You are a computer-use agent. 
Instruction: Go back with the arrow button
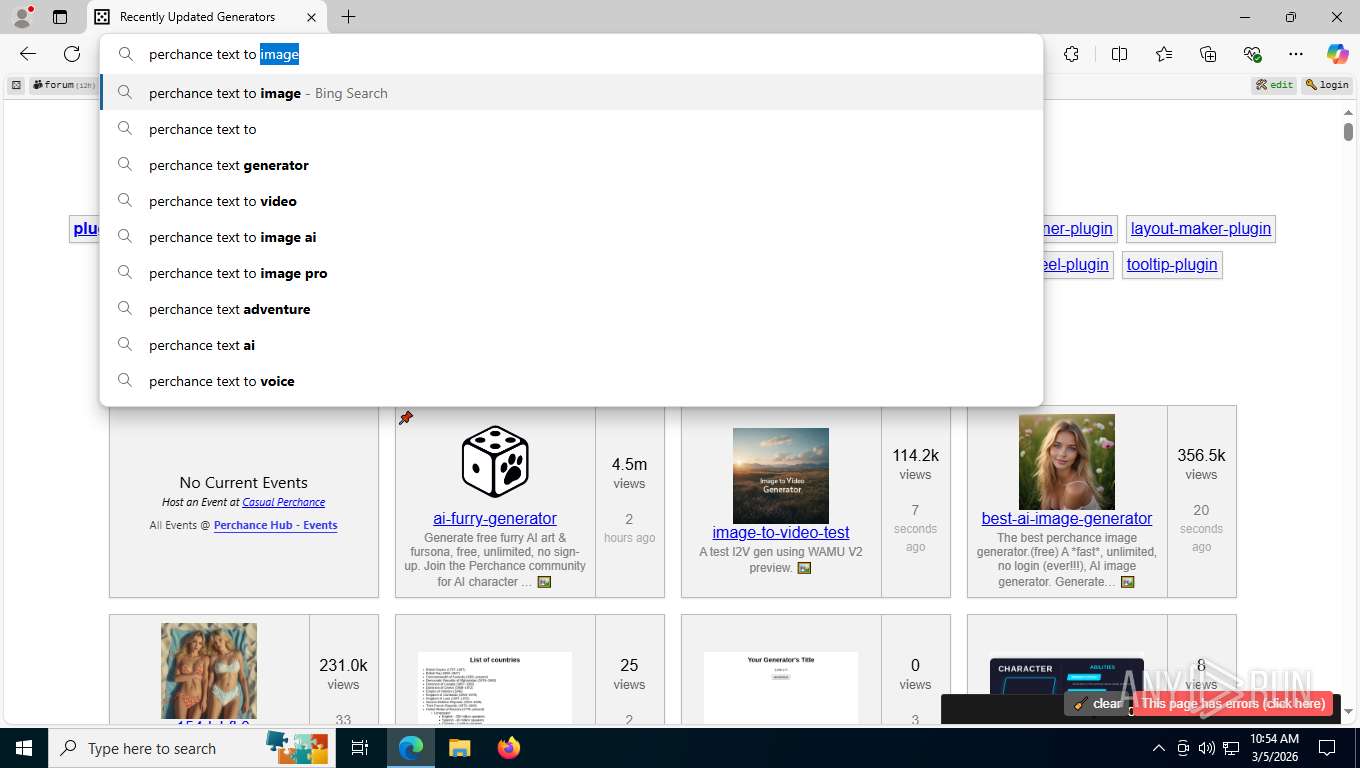(28, 54)
